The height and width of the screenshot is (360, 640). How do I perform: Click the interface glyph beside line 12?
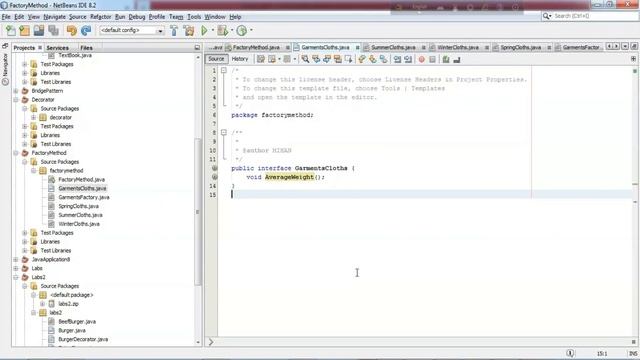[x=214, y=168]
